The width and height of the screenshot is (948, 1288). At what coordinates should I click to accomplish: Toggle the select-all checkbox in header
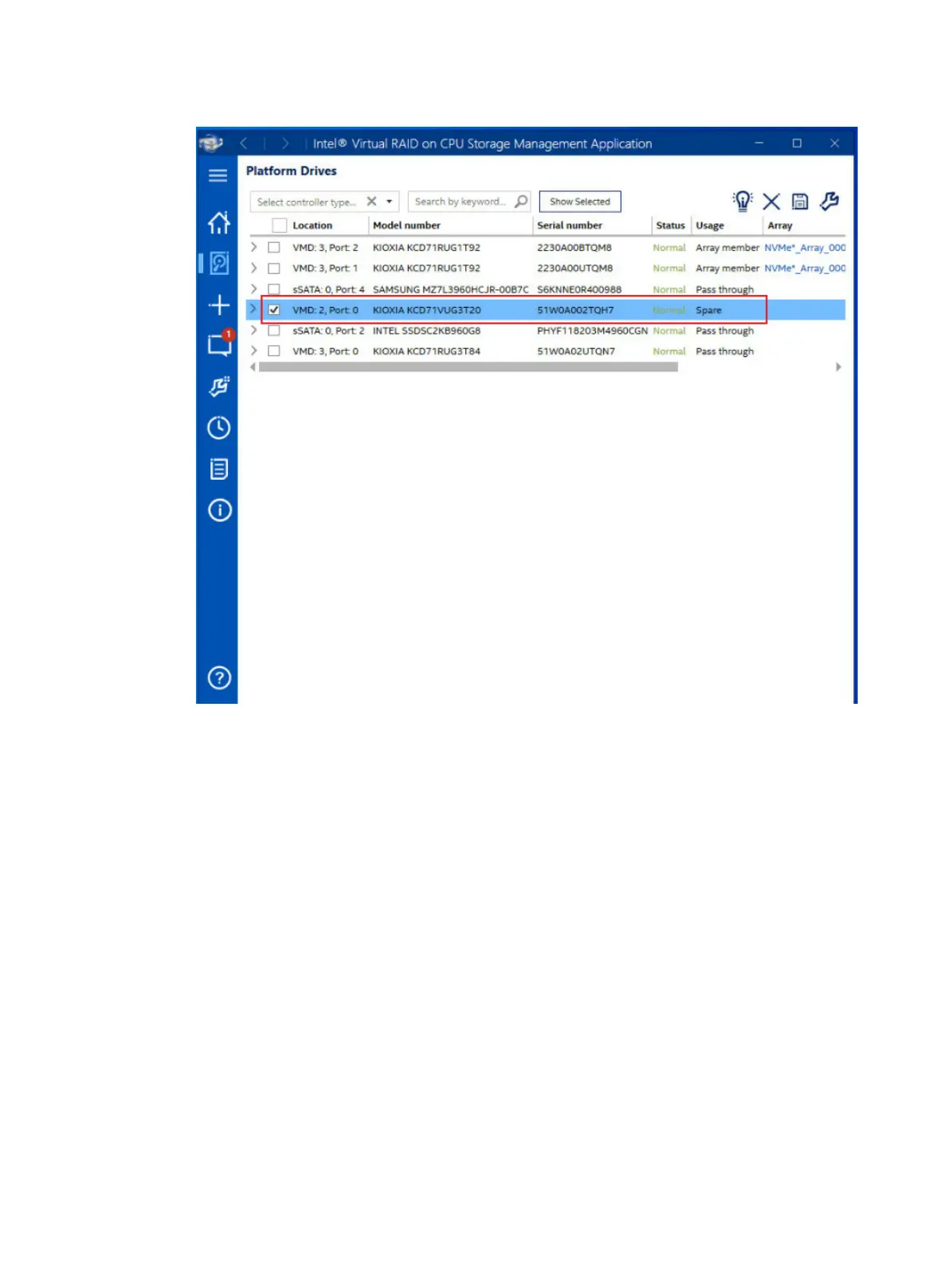coord(280,226)
